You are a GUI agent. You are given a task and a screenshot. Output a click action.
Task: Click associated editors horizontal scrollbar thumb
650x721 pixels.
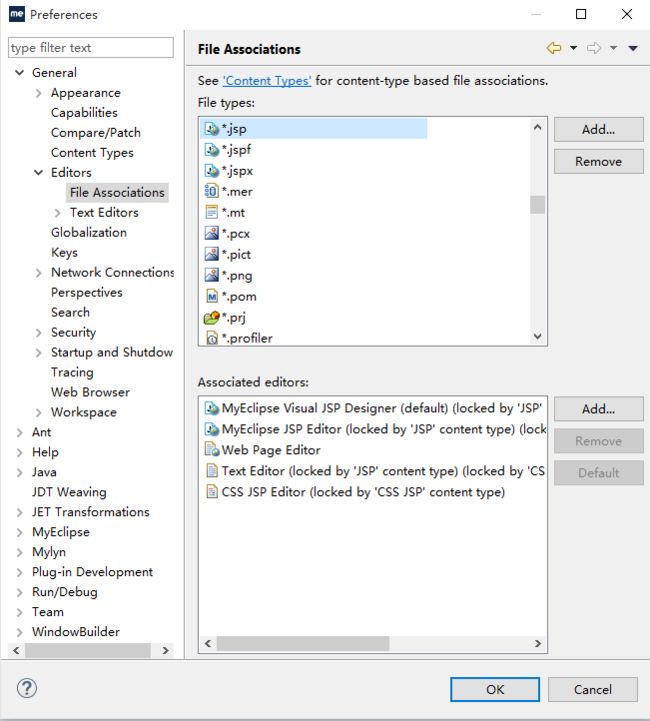point(303,643)
